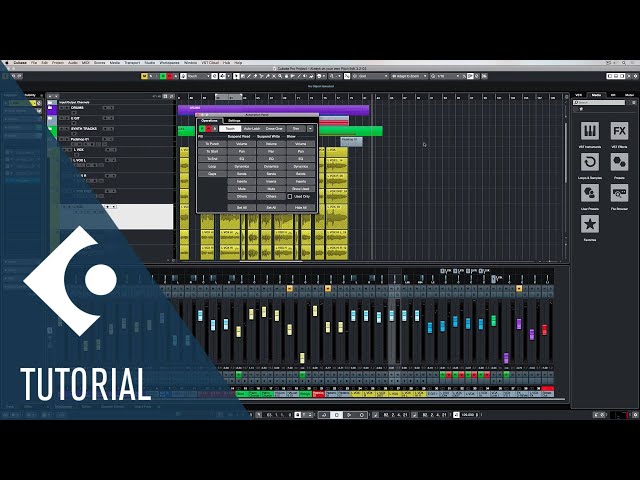Click To Start fill button

[212, 151]
